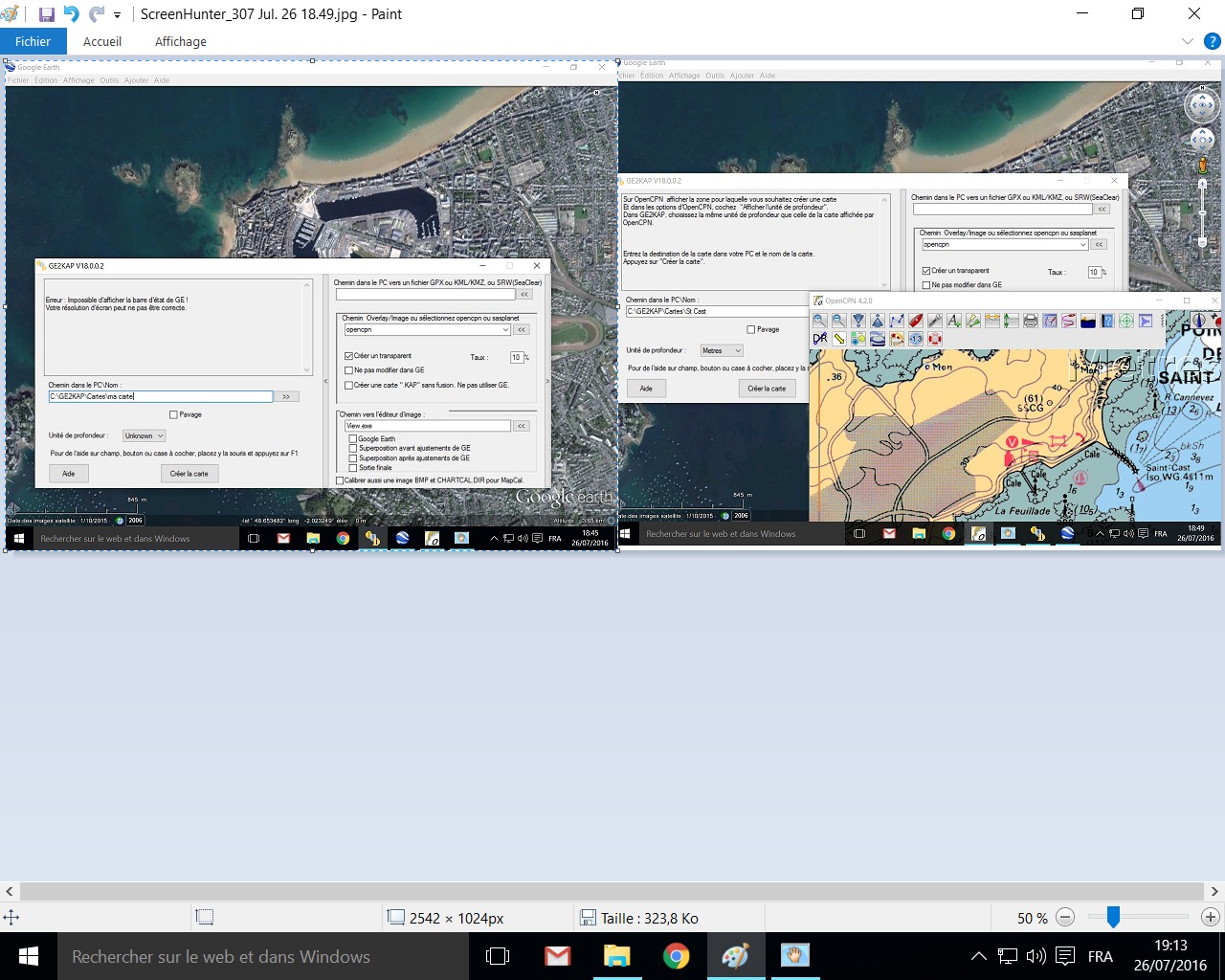The width and height of the screenshot is (1225, 980).
Task: Click the horizontal scrollbar track in Paint
Action: pyautogui.click(x=612, y=891)
